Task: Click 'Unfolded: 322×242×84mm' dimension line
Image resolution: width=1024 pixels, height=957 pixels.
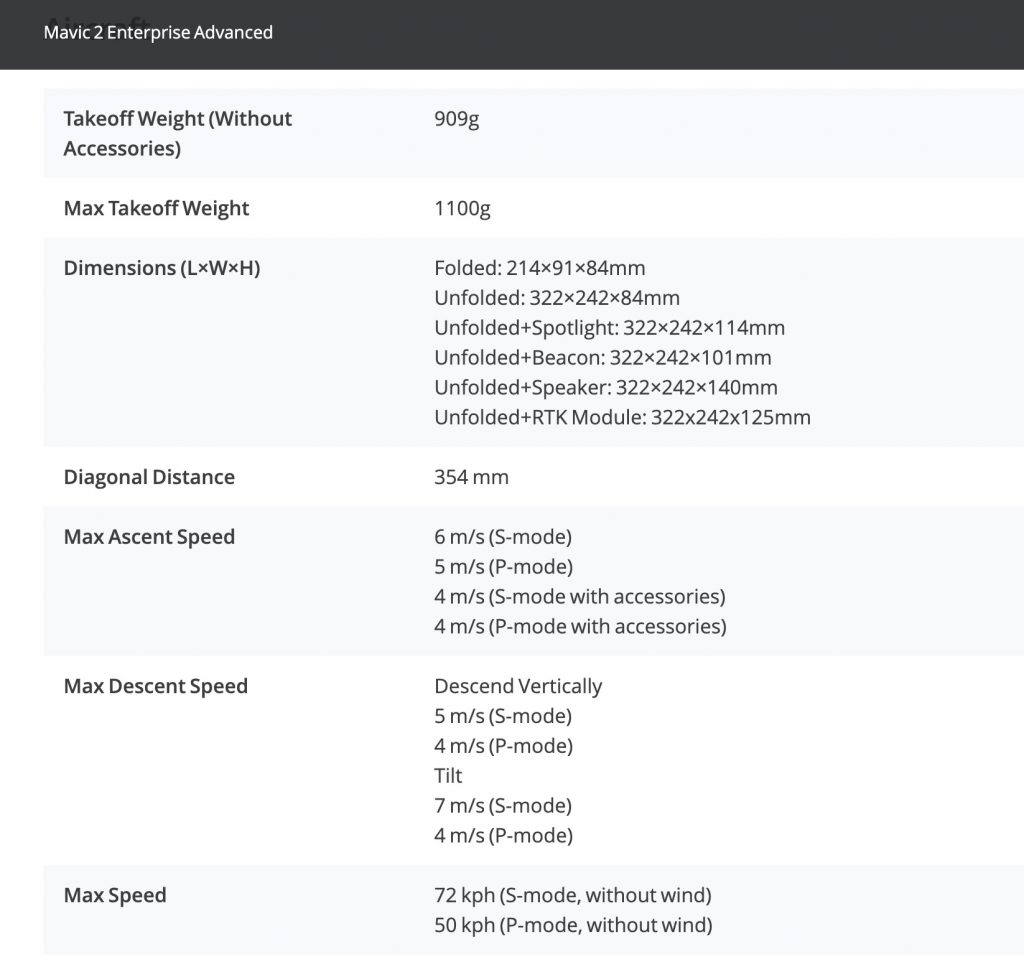Action: [557, 298]
